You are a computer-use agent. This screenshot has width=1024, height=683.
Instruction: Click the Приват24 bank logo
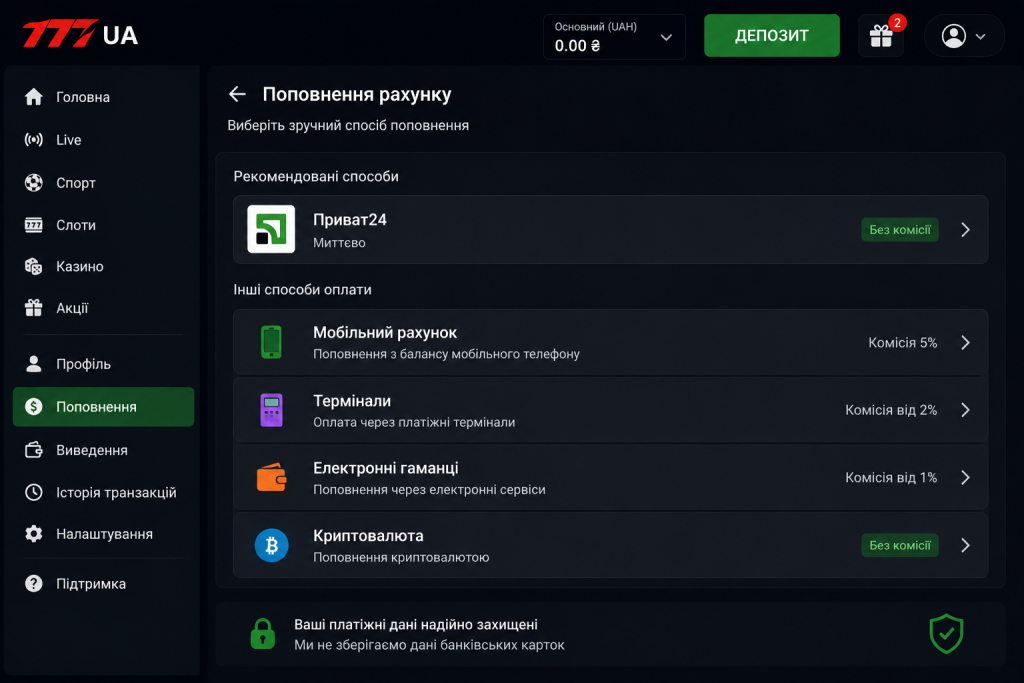click(x=271, y=229)
